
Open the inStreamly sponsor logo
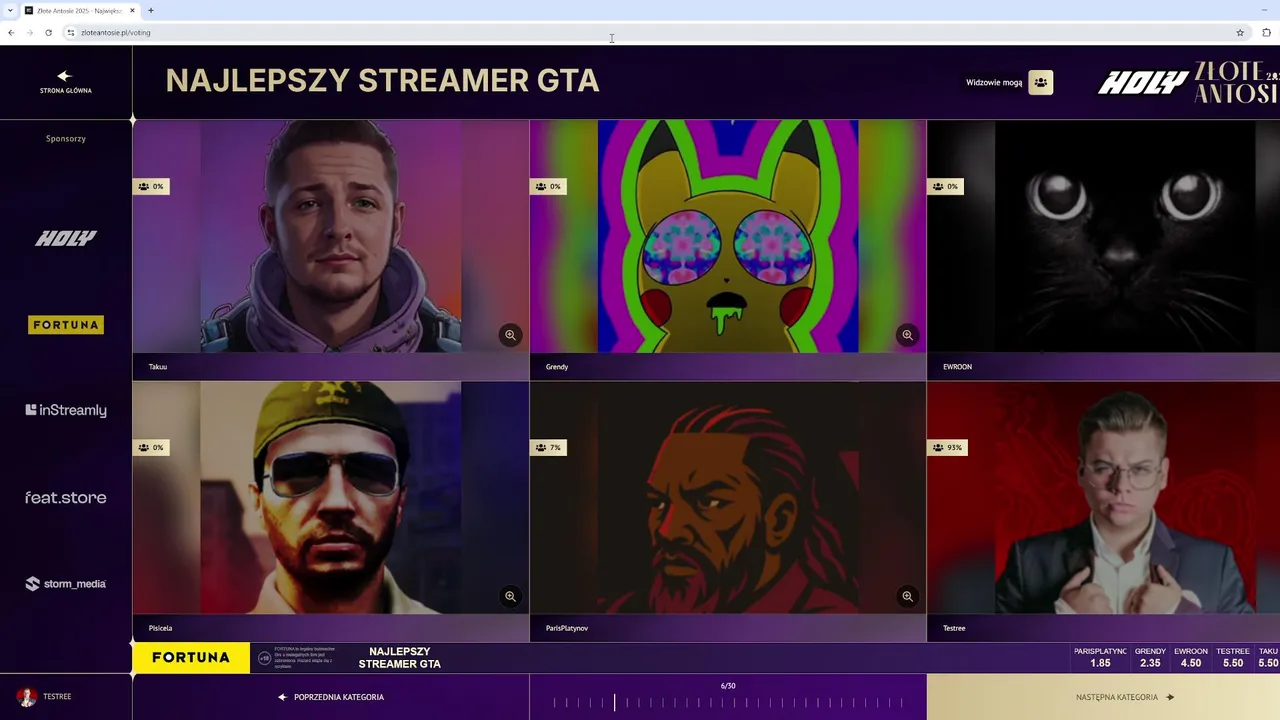pos(66,410)
